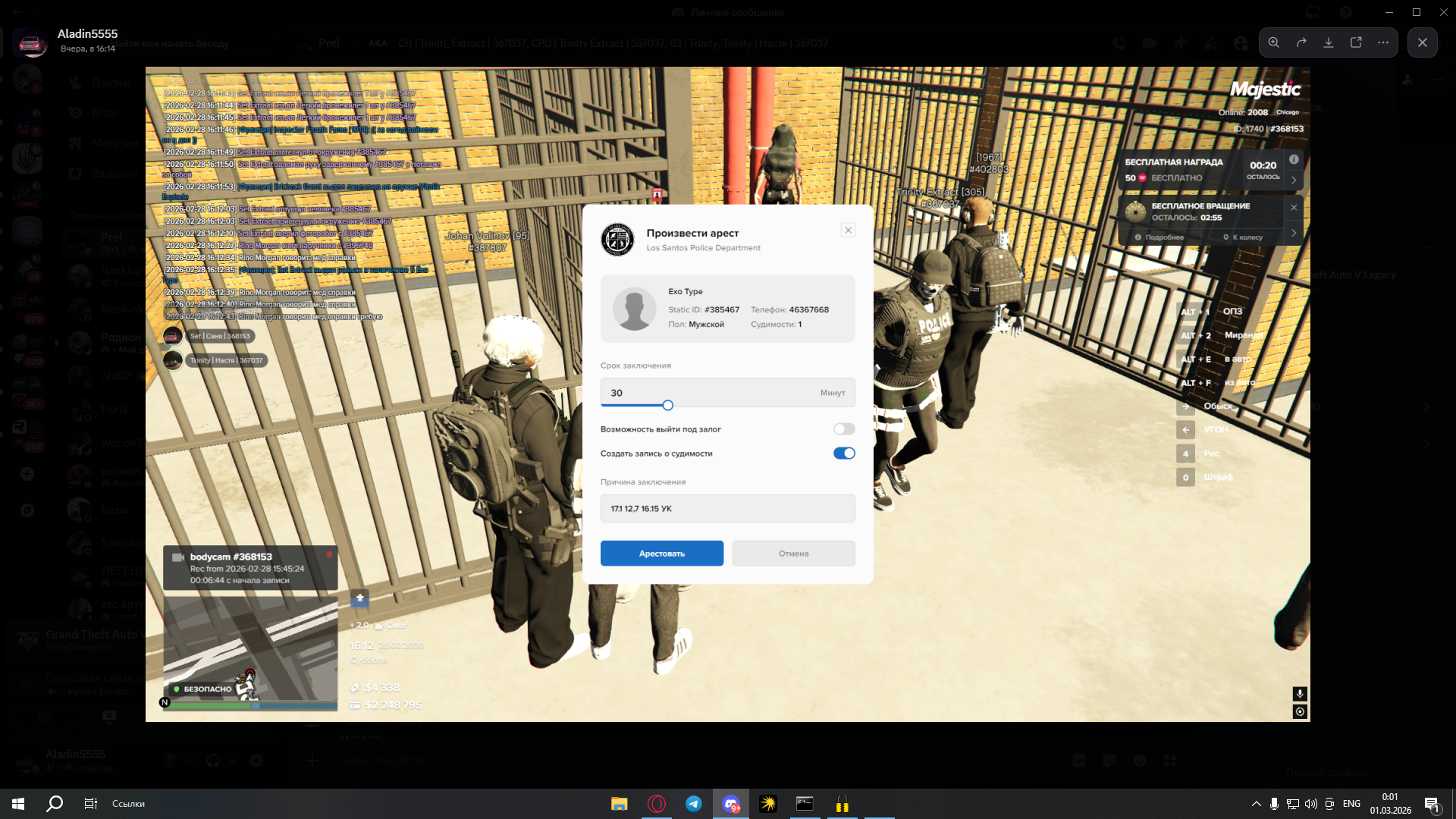Expand the free reward panel chevron
1456x819 pixels.
point(1294,180)
